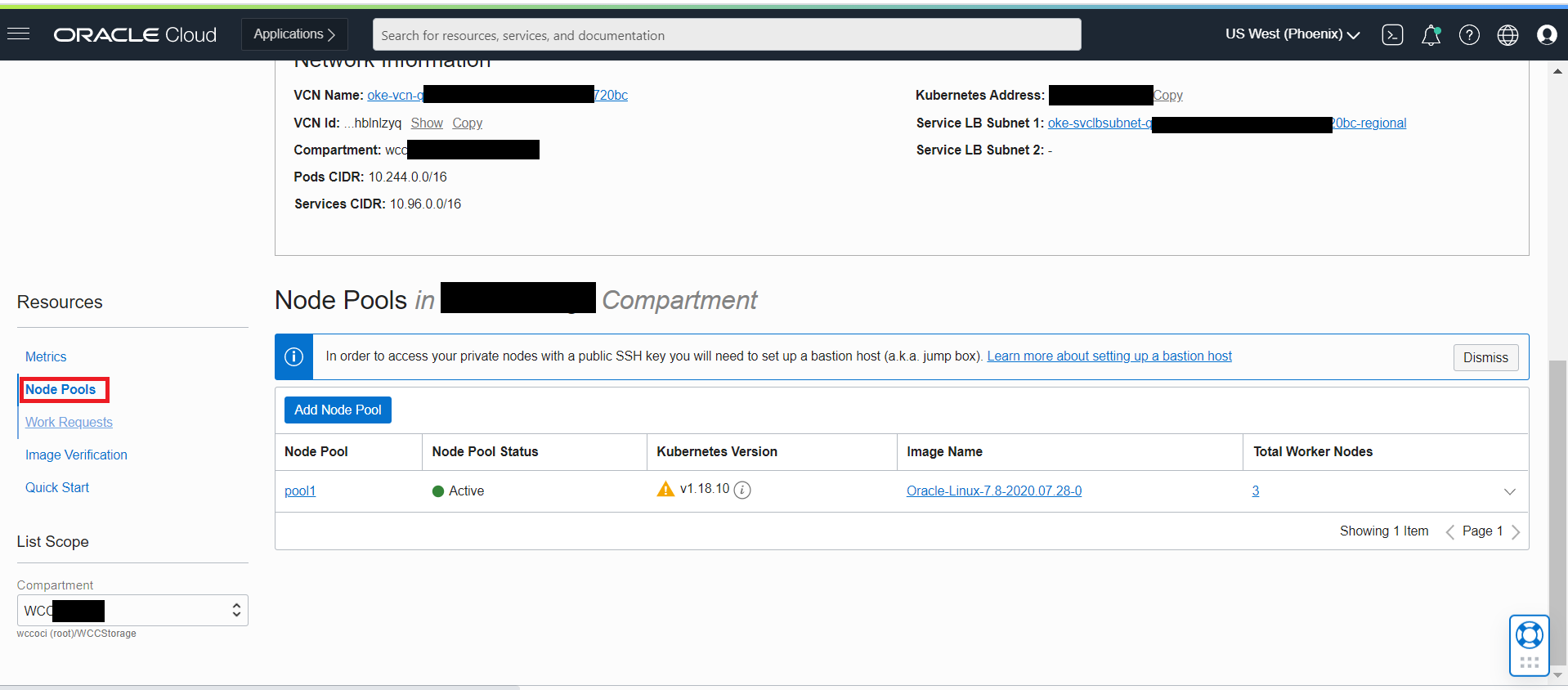Screen dimensions: 1568x690
Task: Click the Image Name column header
Action: [944, 451]
